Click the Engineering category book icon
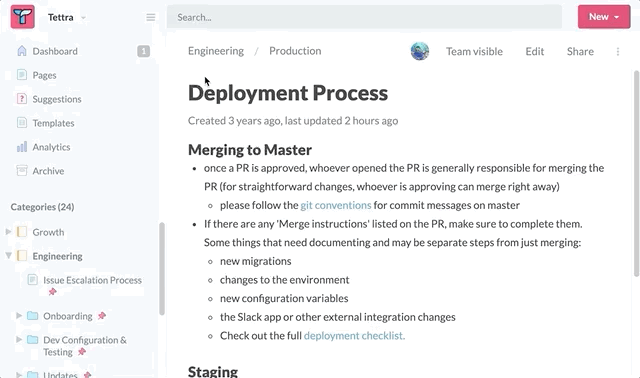The height and width of the screenshot is (378, 640). click(22, 256)
